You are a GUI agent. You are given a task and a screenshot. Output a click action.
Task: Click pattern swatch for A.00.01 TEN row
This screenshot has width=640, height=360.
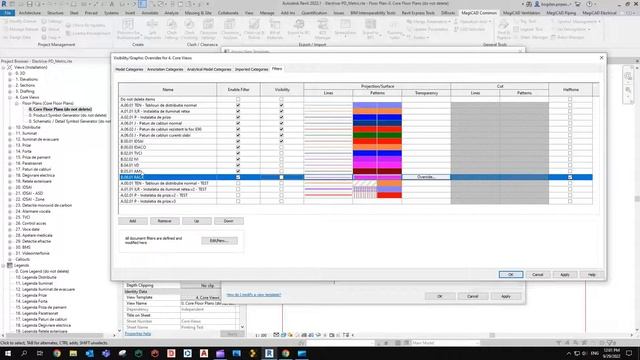click(x=377, y=105)
